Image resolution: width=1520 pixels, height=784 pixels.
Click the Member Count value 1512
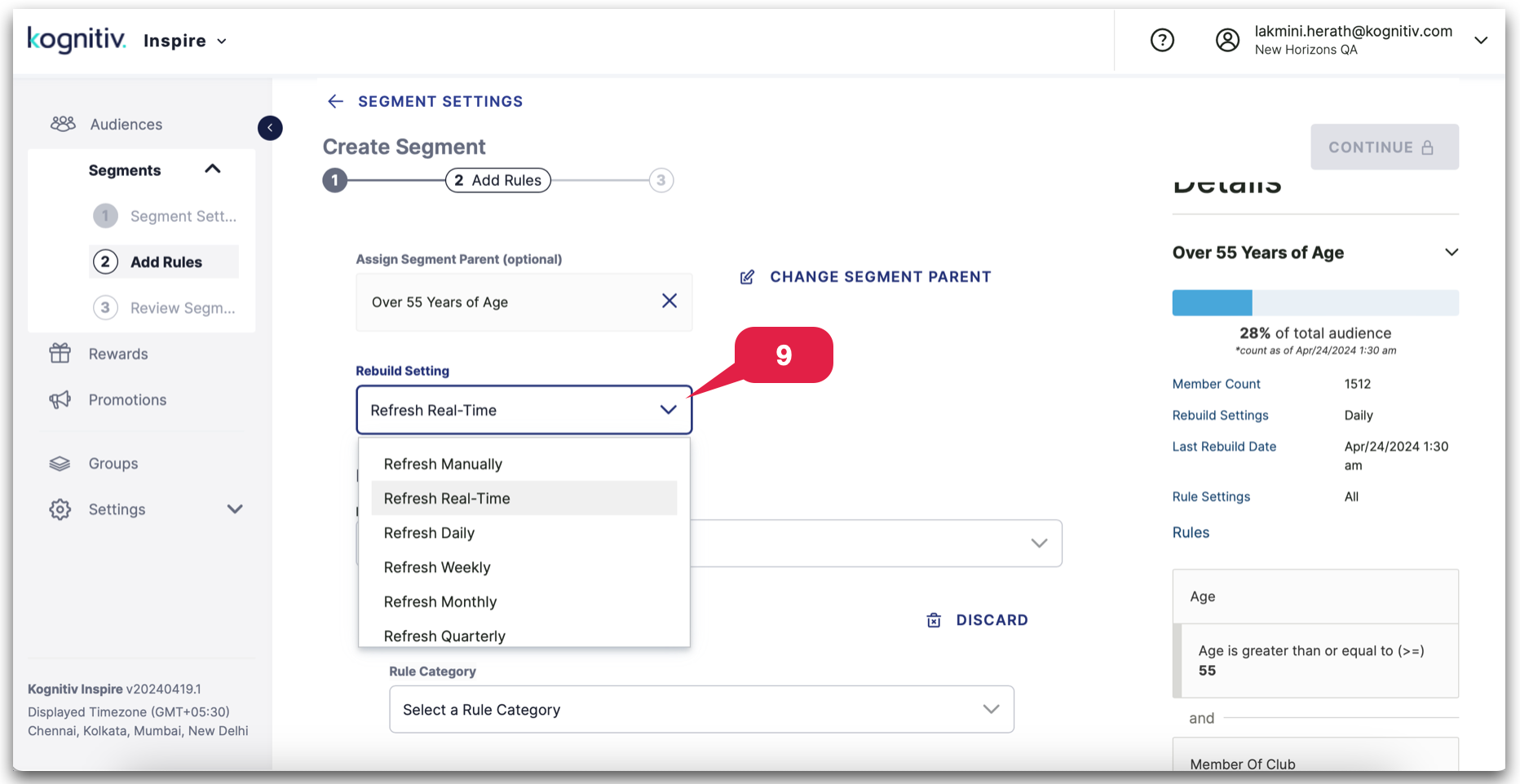1358,384
